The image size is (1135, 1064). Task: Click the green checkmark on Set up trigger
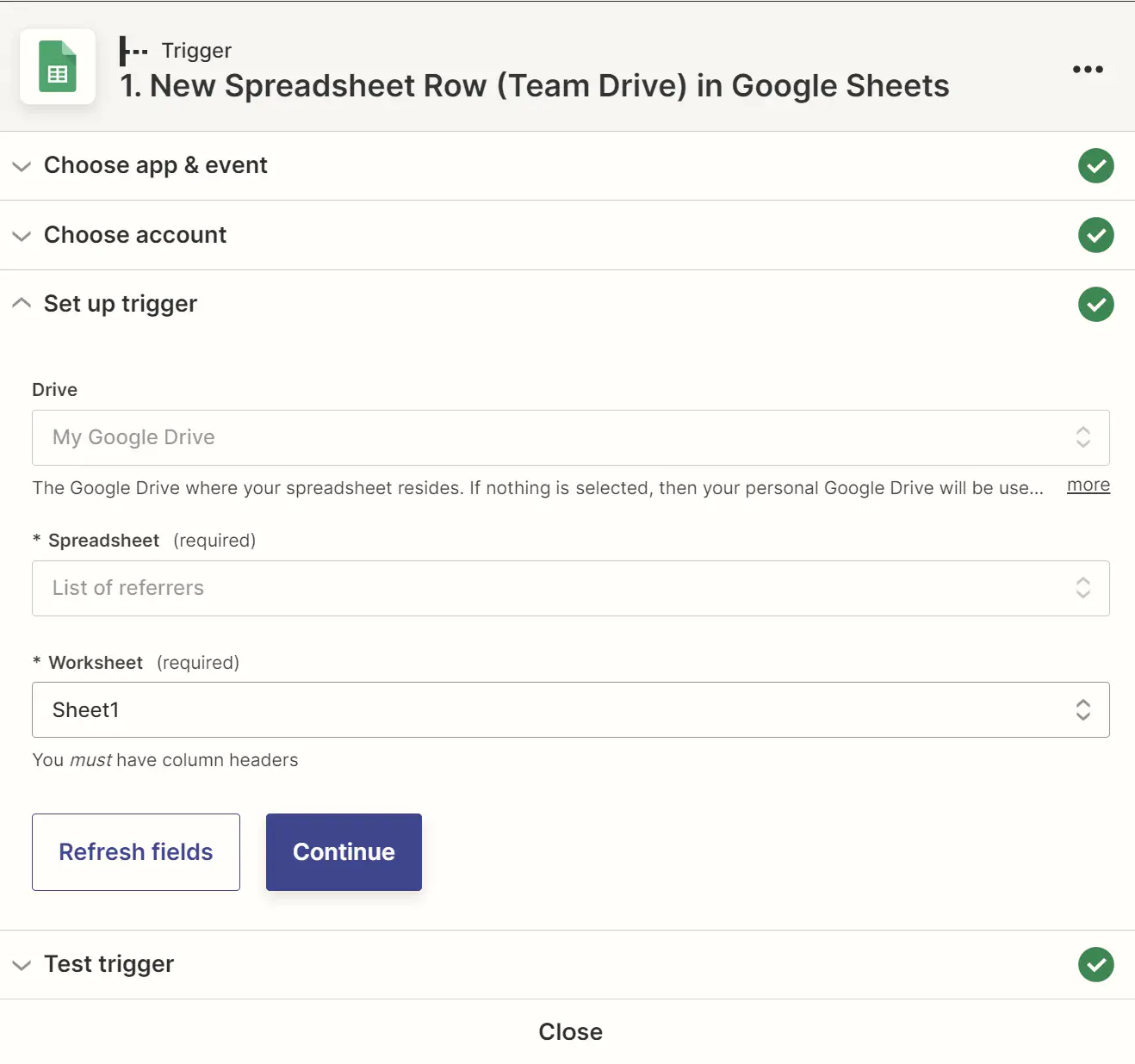click(1096, 304)
